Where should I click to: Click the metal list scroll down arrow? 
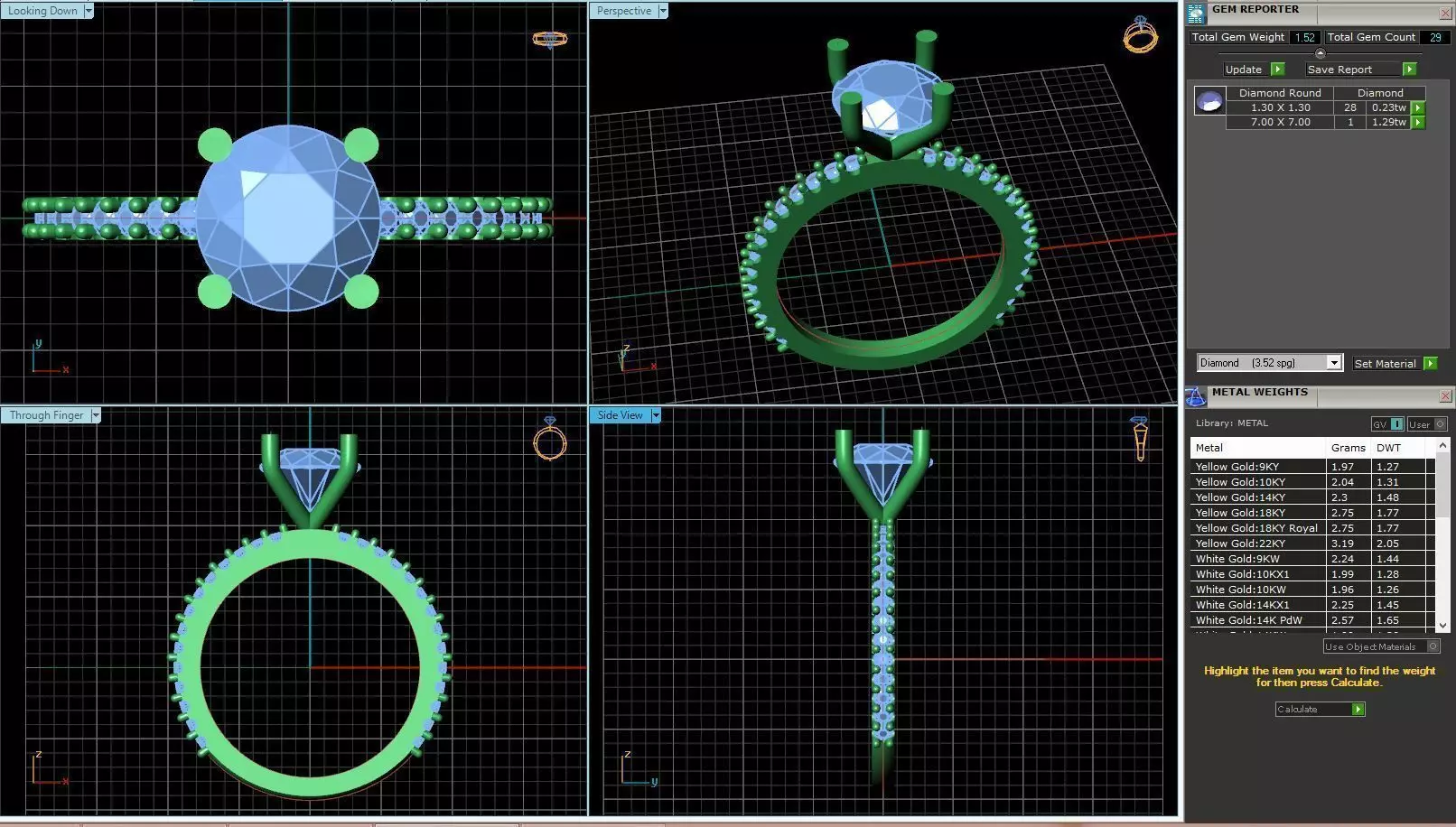1442,625
